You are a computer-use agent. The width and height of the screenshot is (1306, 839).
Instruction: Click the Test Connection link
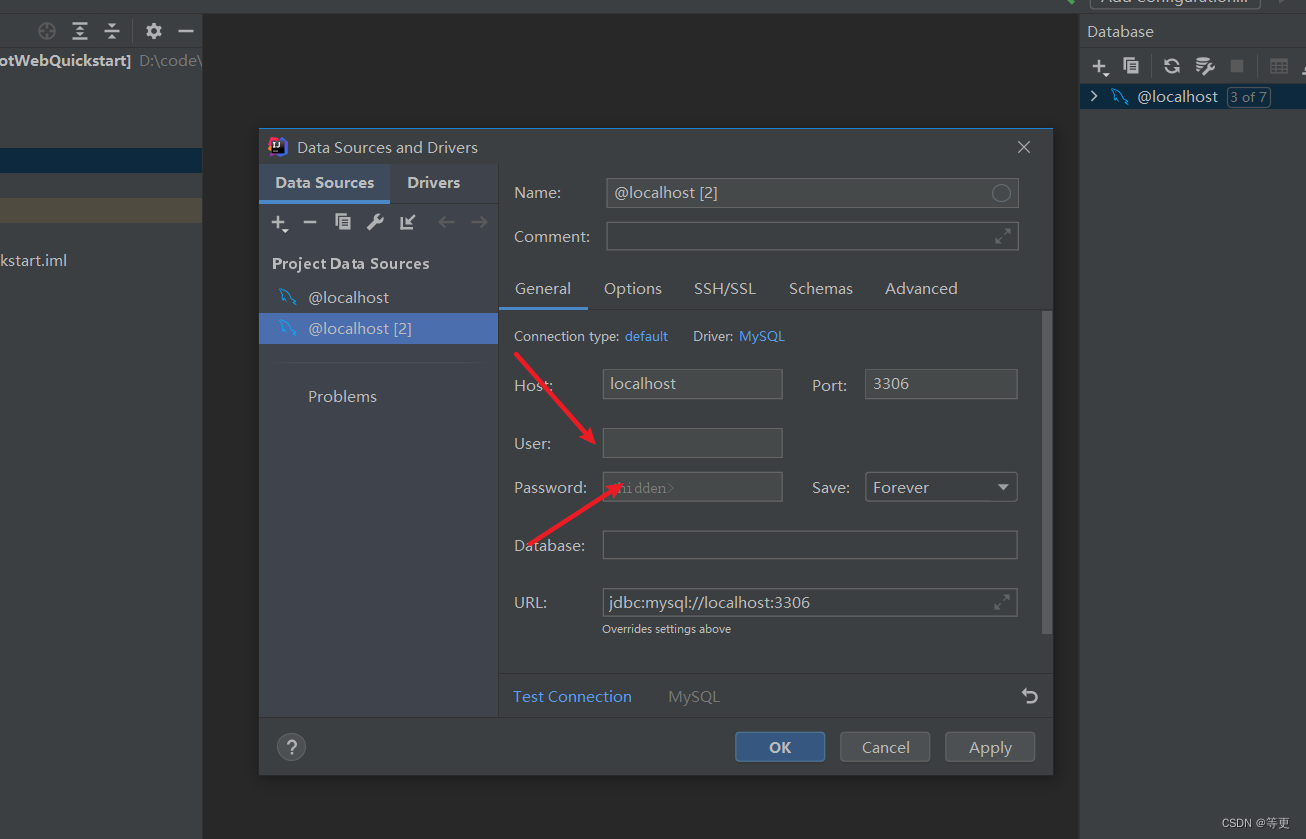pos(572,696)
